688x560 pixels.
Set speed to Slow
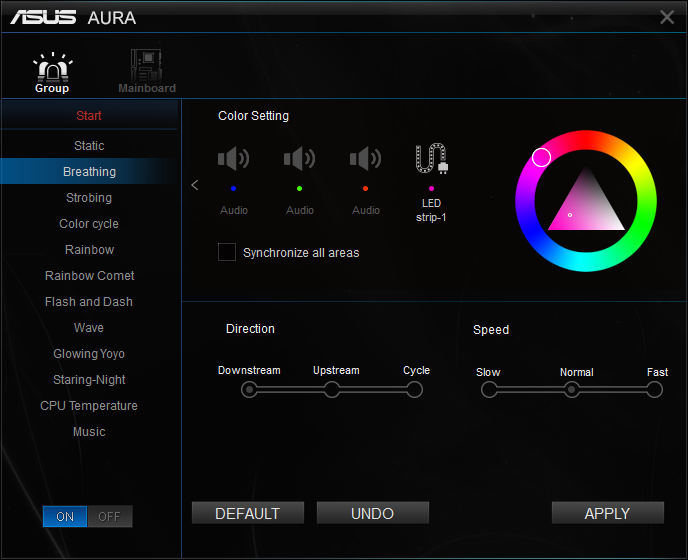pyautogui.click(x=489, y=389)
